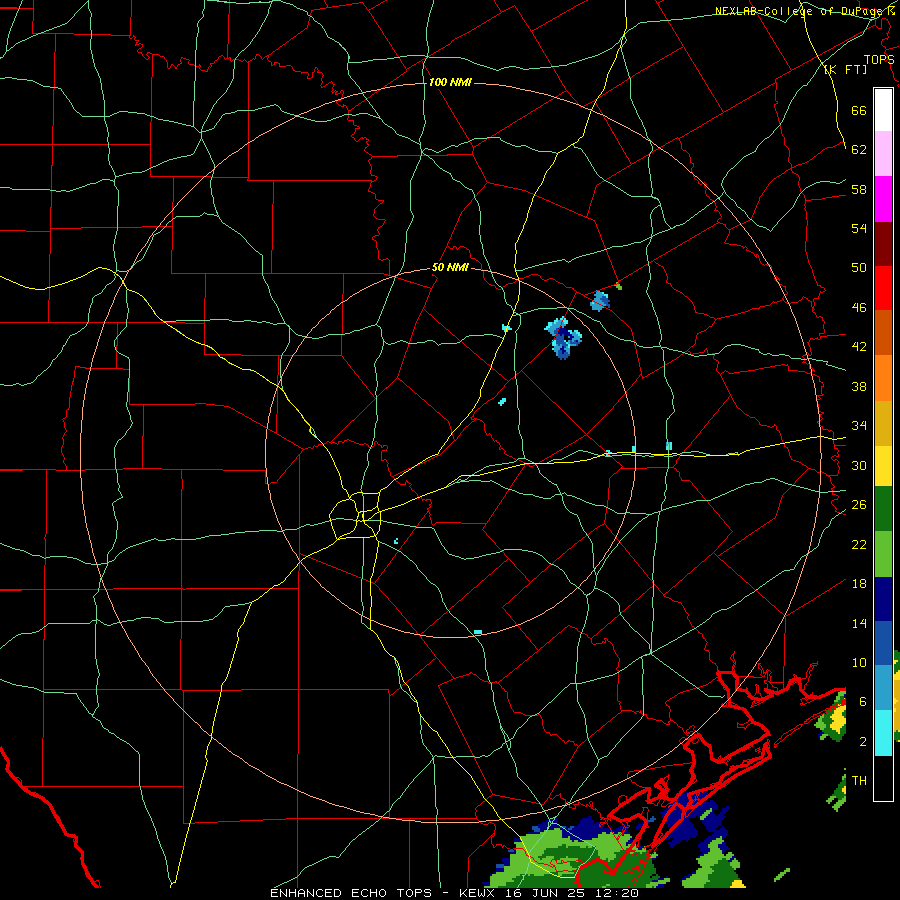900x900 pixels.
Task: Select the bright yellow legend swatch
Action: click(883, 466)
